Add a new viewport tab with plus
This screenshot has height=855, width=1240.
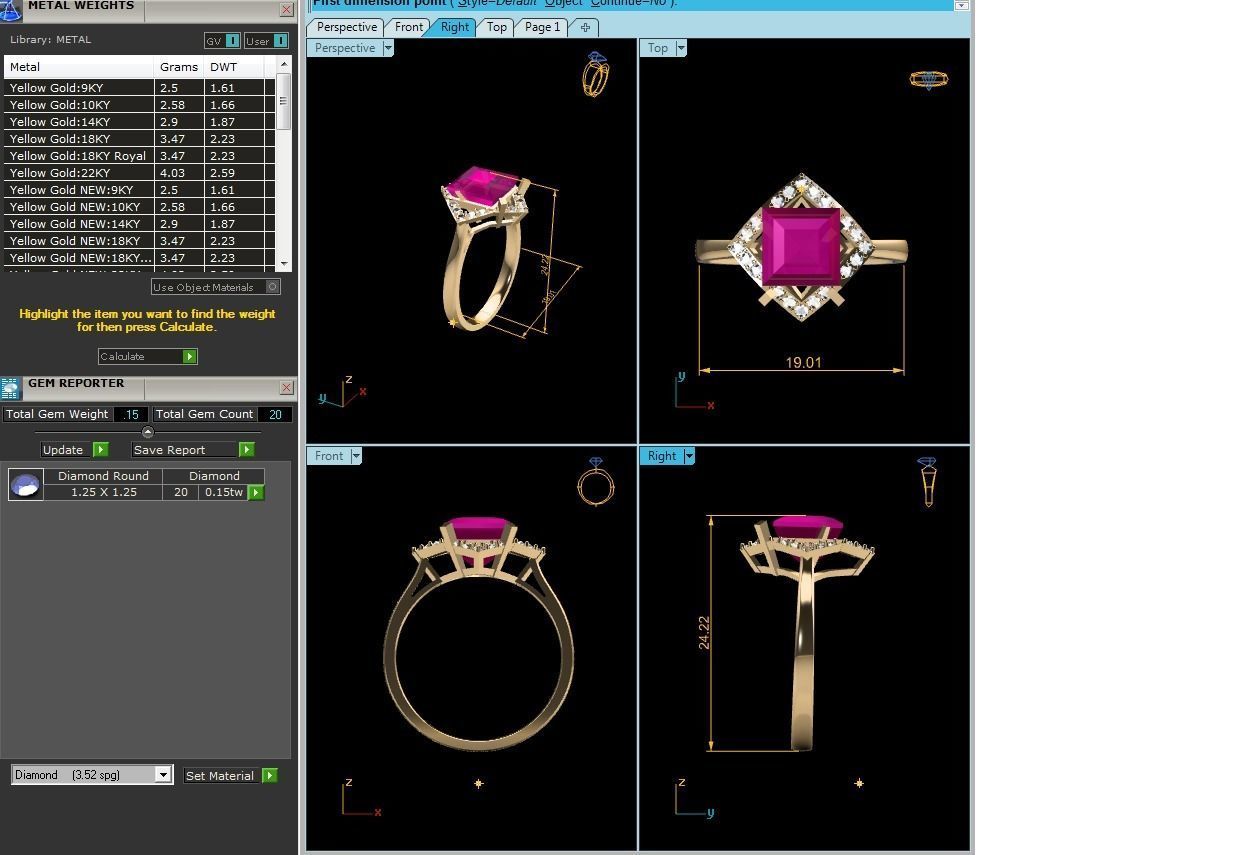585,27
